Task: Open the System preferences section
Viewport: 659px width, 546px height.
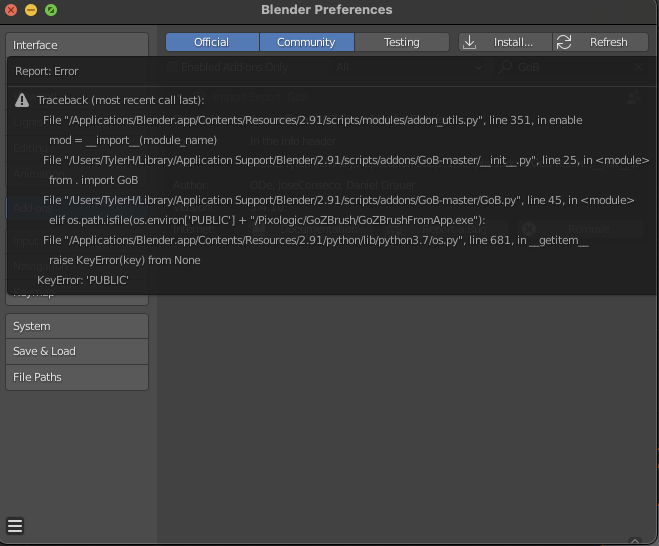Action: click(77, 326)
